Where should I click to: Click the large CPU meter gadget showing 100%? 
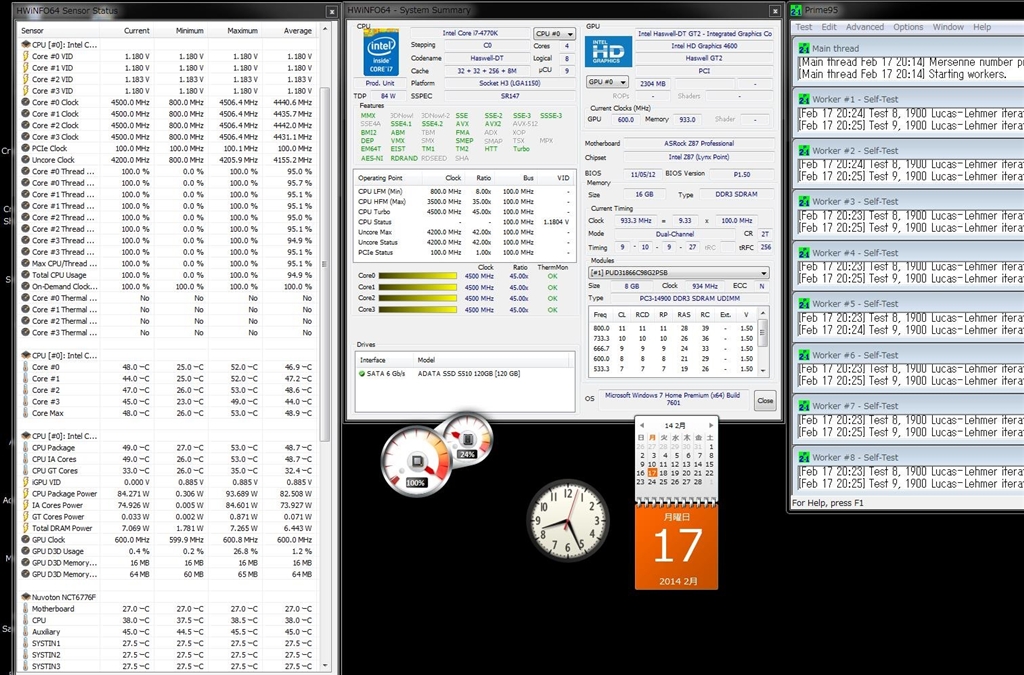[416, 461]
